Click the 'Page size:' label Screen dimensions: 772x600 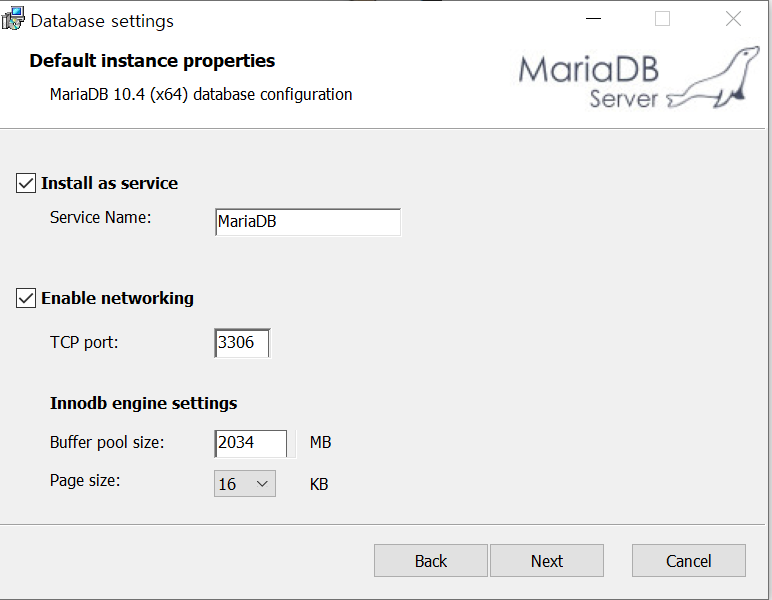pyautogui.click(x=85, y=480)
